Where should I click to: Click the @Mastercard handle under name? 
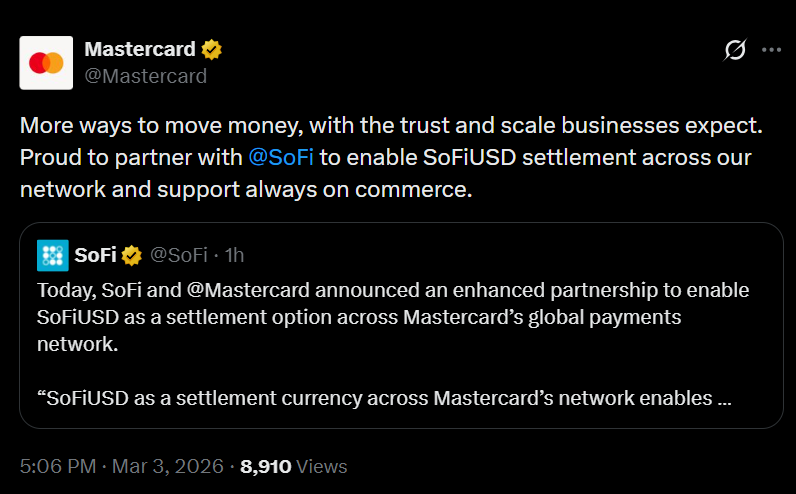click(146, 76)
